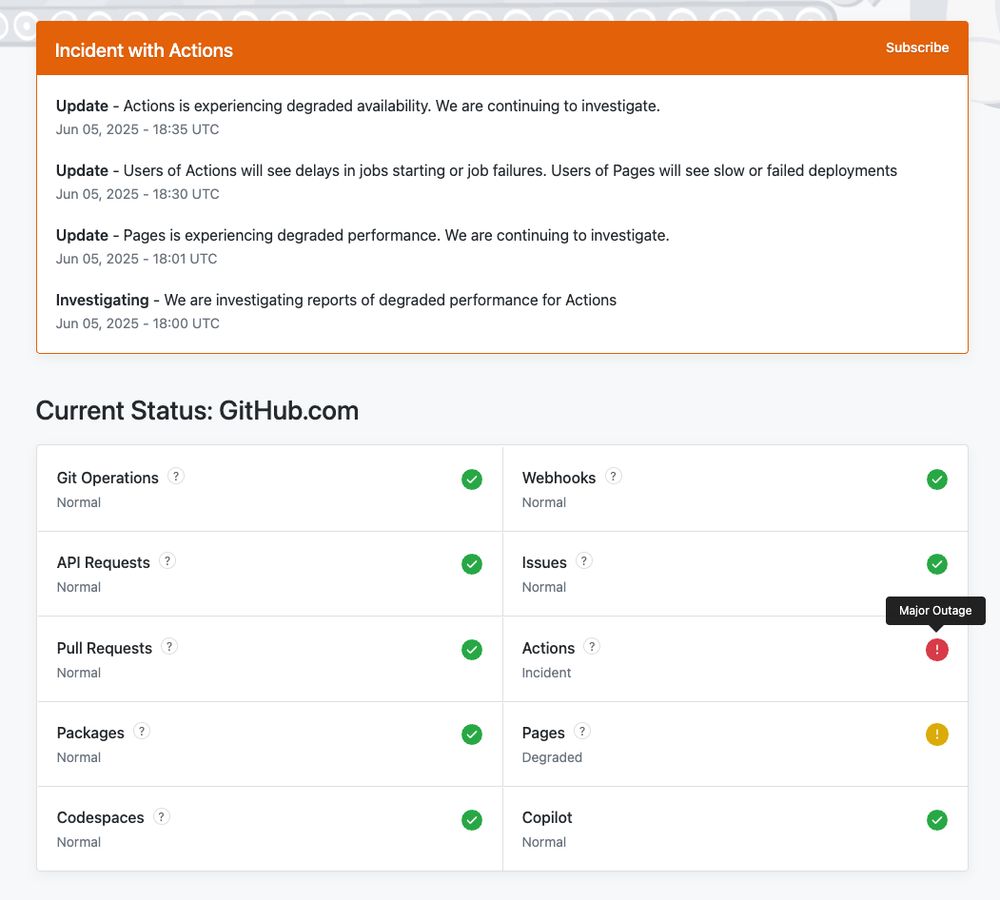
Task: Click Pull Requests' green status icon
Action: click(x=472, y=649)
